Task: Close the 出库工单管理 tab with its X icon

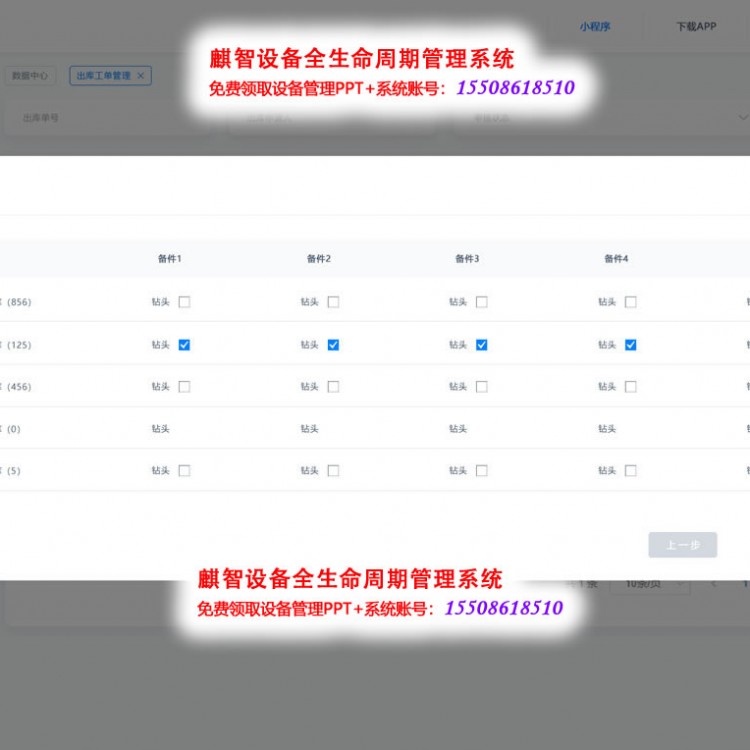Action: [x=141, y=75]
